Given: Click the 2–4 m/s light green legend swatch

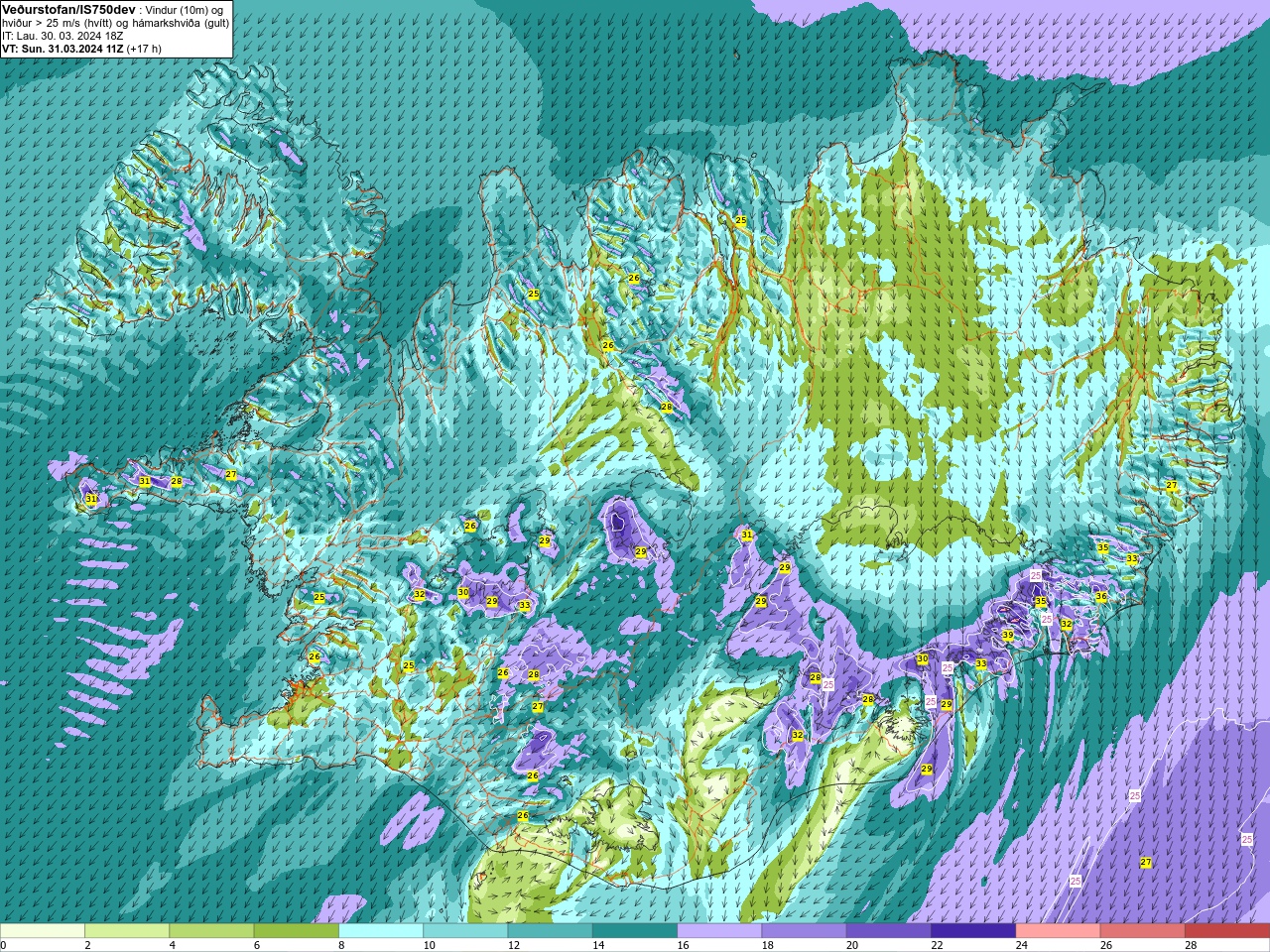Looking at the screenshot, I should coord(127,931).
